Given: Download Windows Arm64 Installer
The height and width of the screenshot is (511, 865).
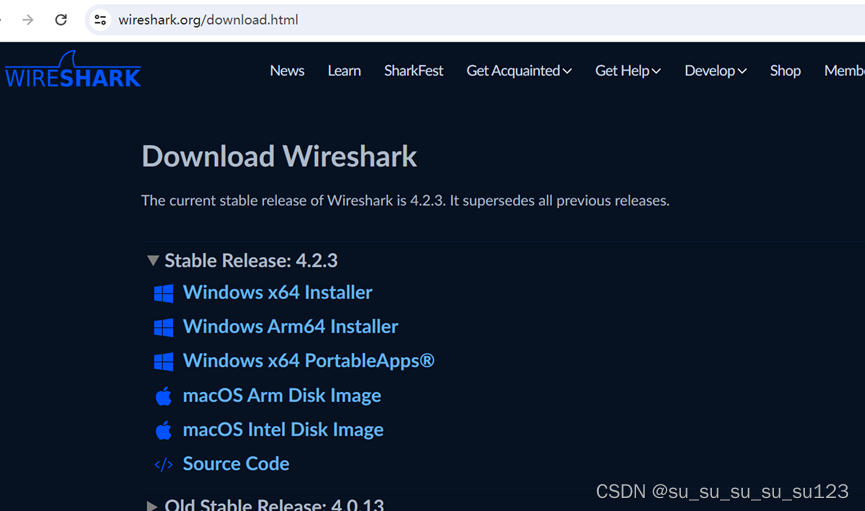Looking at the screenshot, I should click(290, 327).
